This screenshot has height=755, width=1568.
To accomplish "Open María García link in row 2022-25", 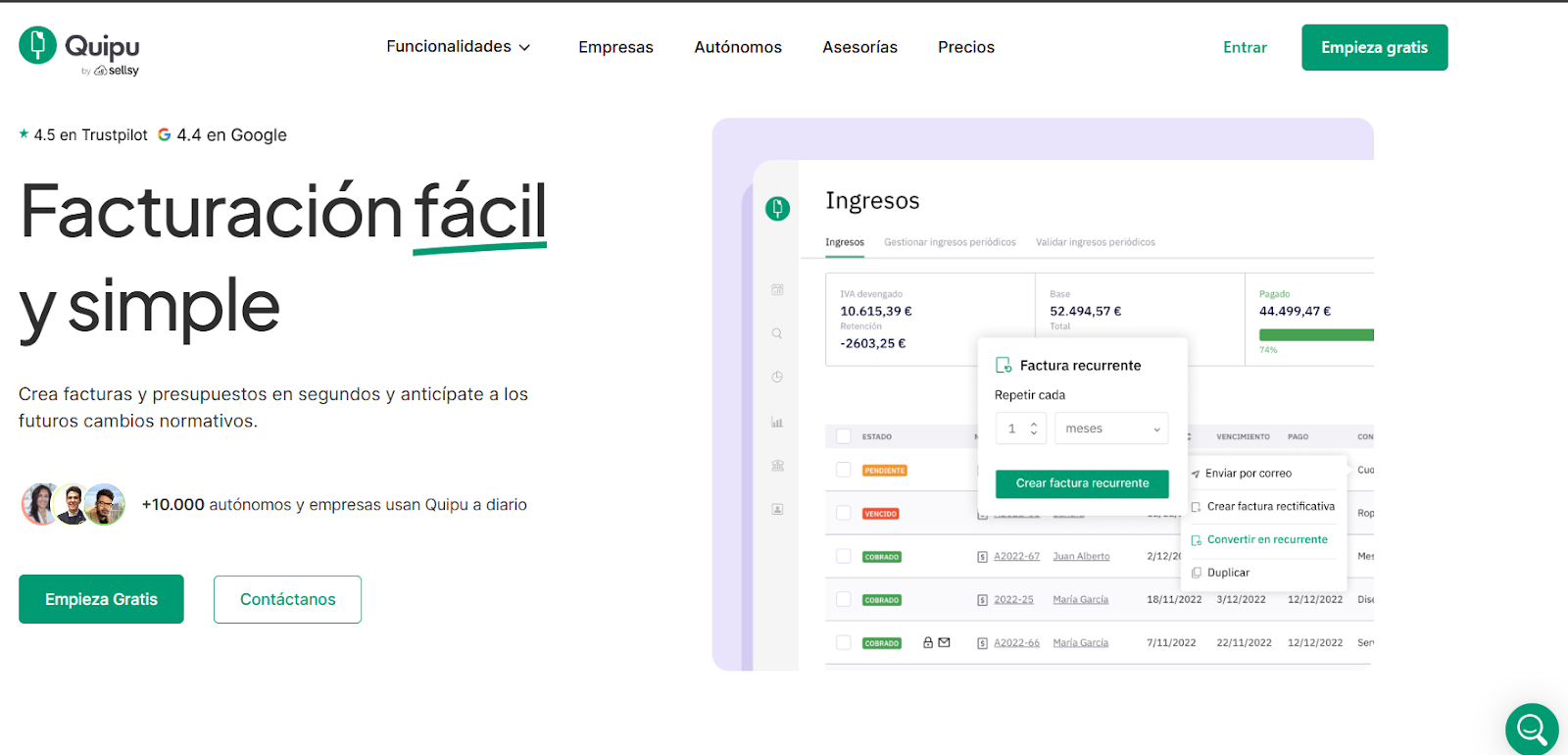I will [1080, 599].
